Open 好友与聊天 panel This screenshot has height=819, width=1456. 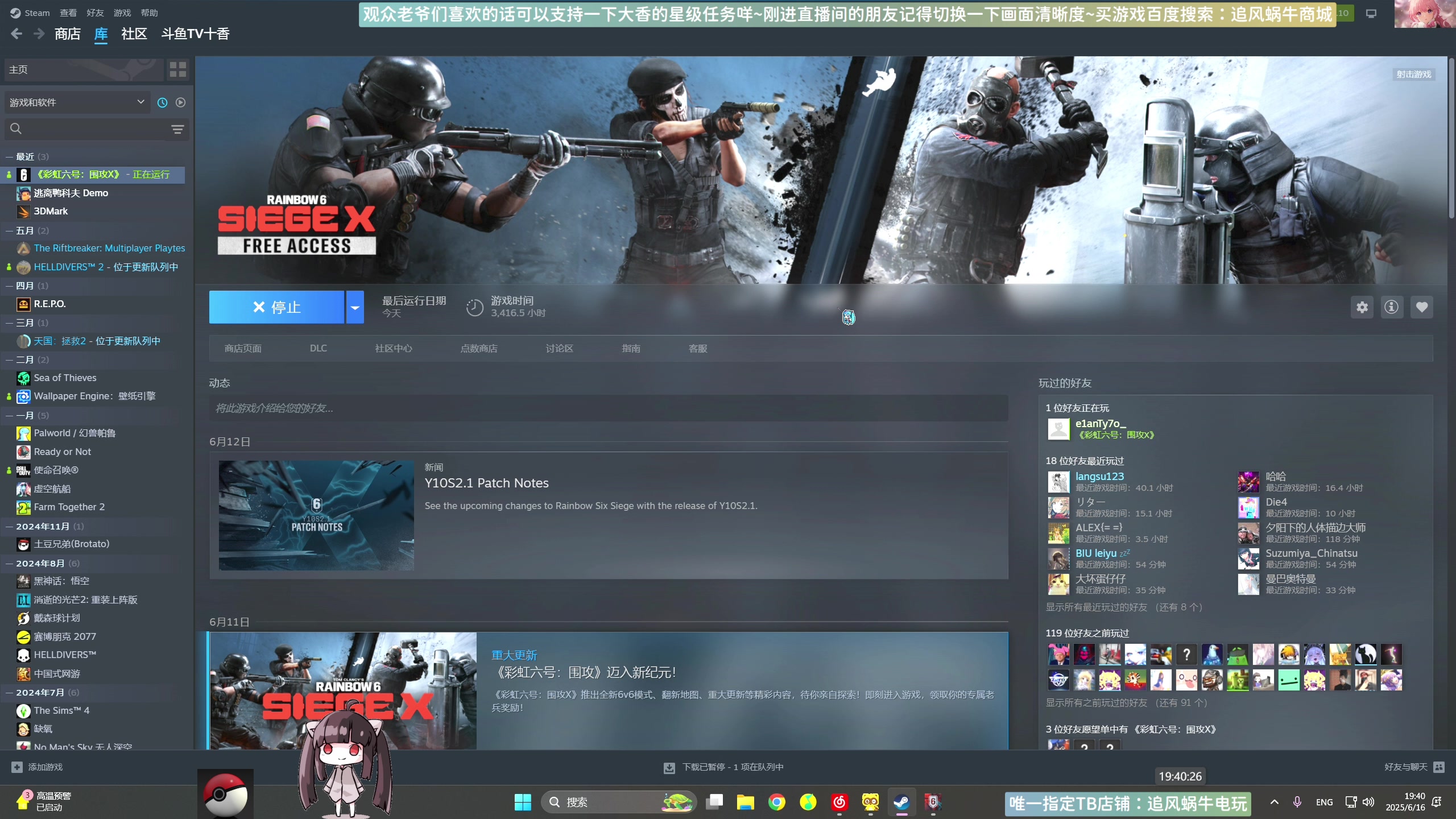(x=1414, y=767)
